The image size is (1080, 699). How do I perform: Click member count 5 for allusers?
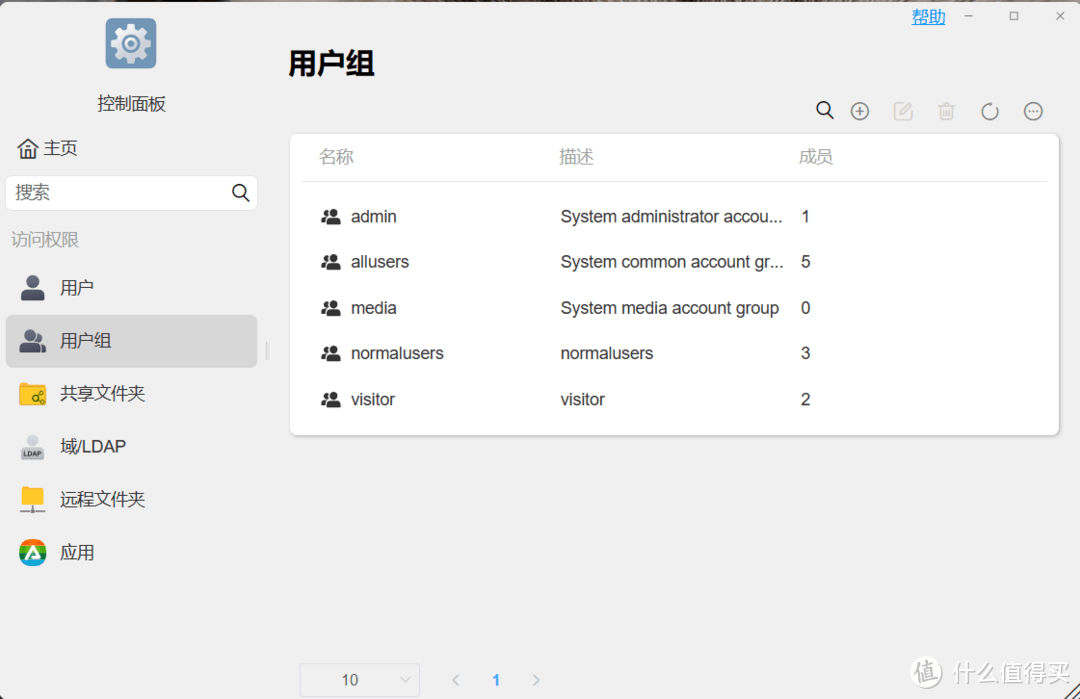[805, 262]
